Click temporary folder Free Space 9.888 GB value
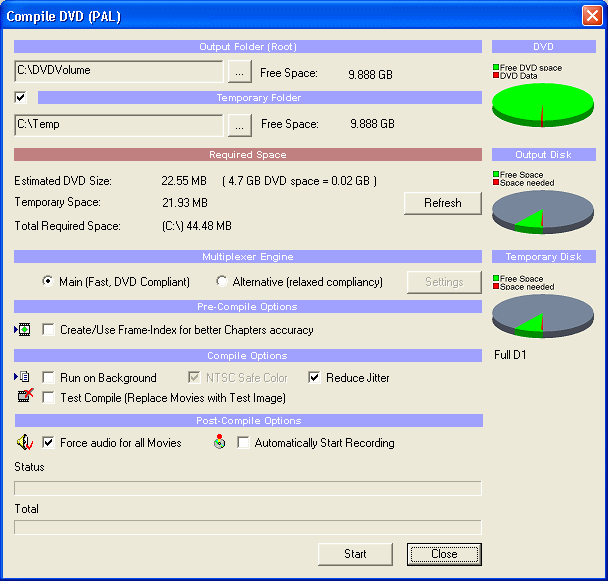 (372, 124)
